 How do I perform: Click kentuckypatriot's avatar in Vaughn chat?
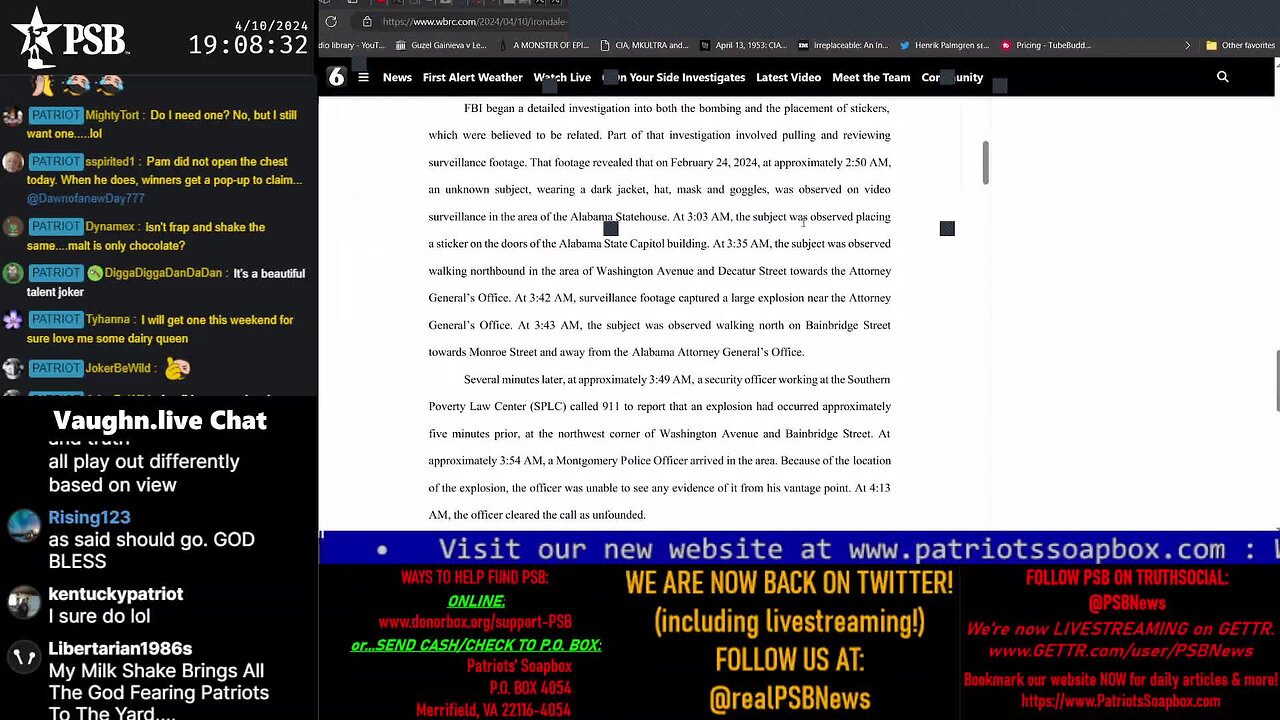(24, 602)
